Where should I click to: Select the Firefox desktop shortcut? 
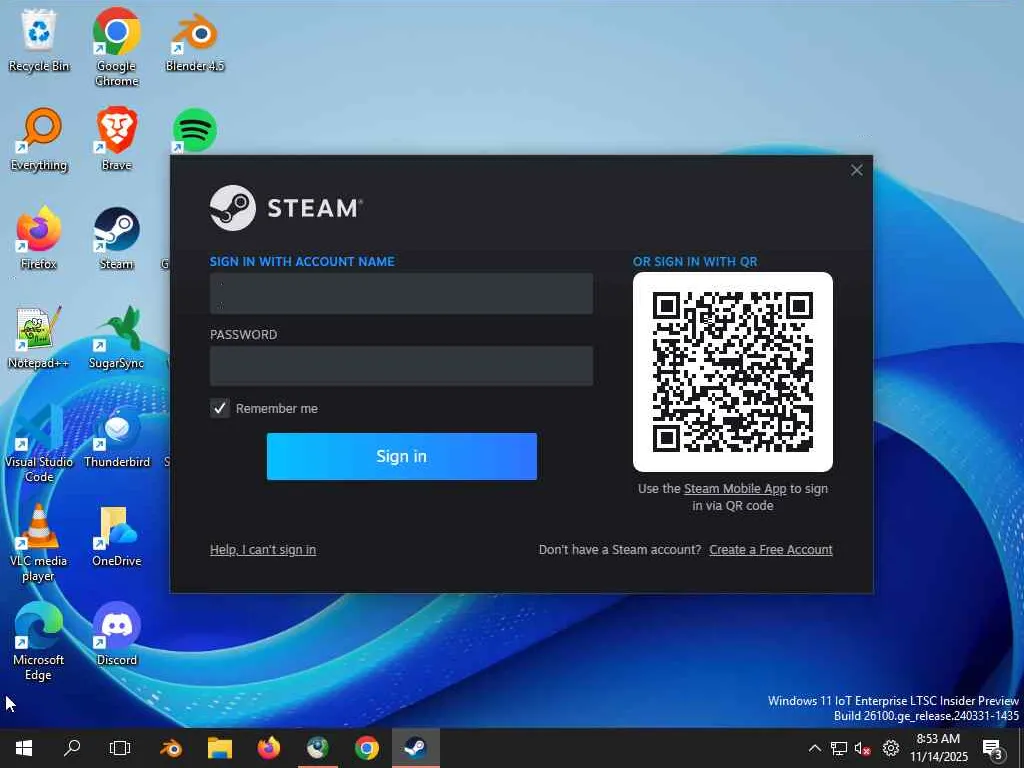39,239
